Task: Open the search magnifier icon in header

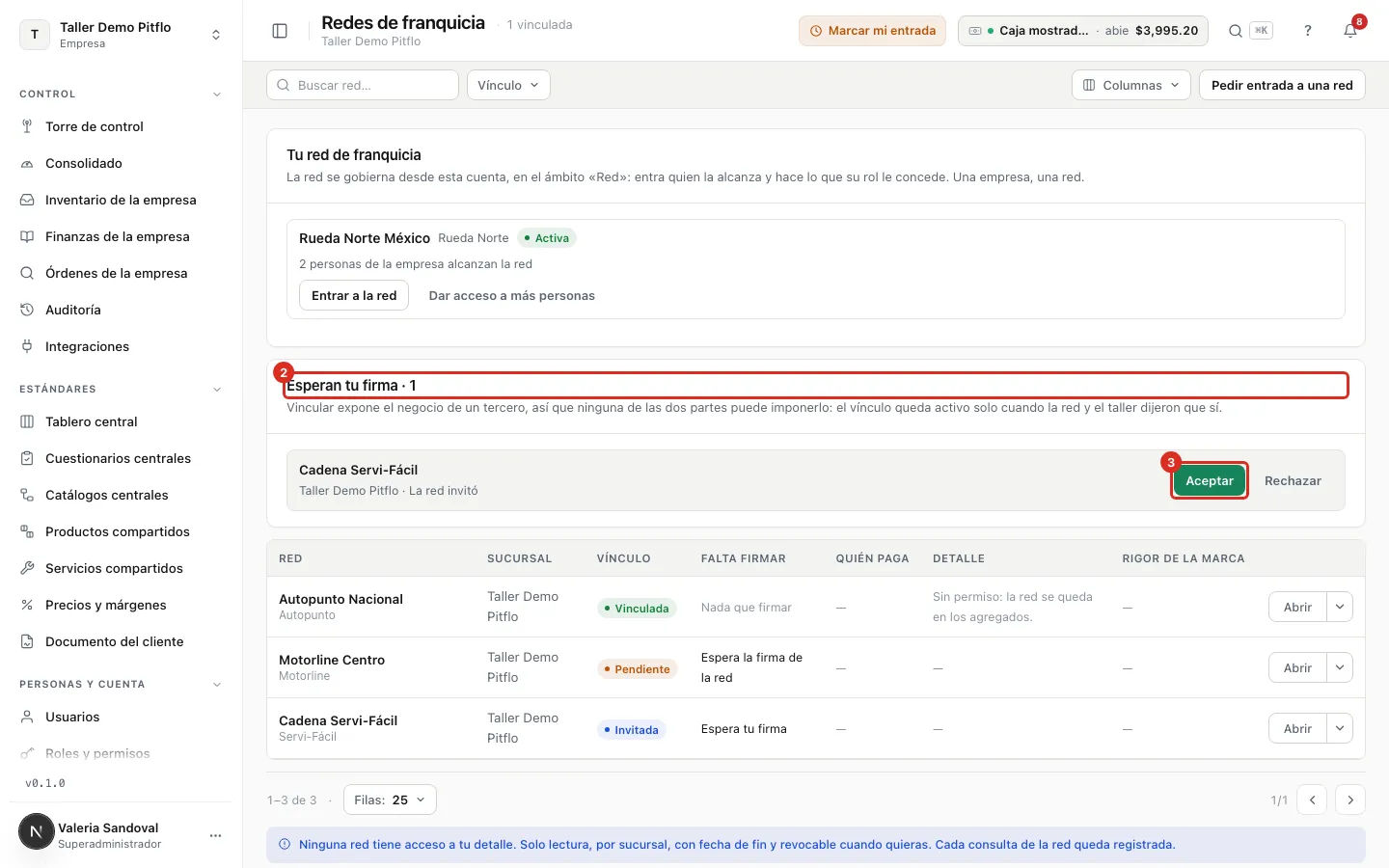Action: (x=1235, y=31)
